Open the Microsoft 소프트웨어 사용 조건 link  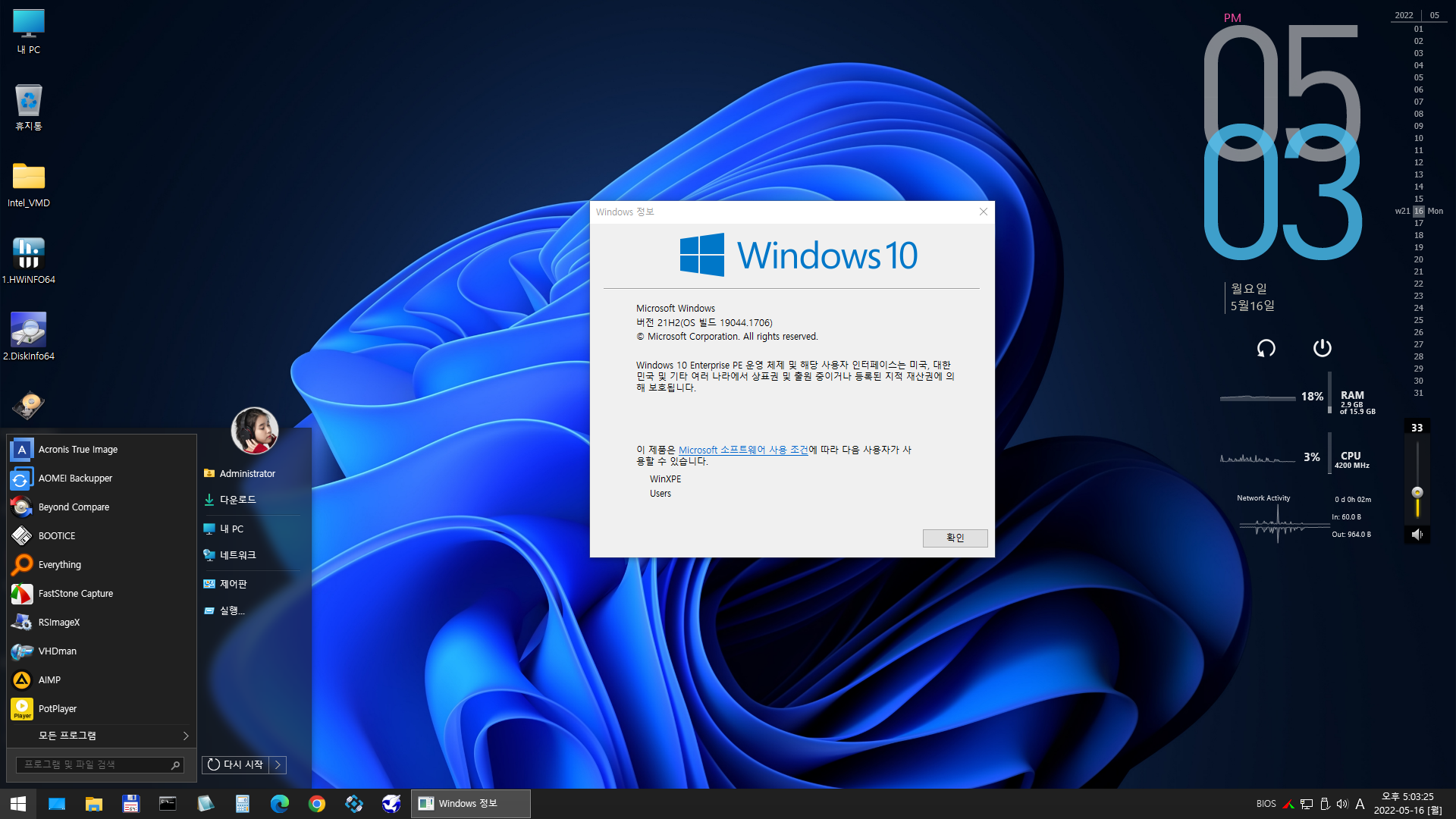click(x=743, y=450)
